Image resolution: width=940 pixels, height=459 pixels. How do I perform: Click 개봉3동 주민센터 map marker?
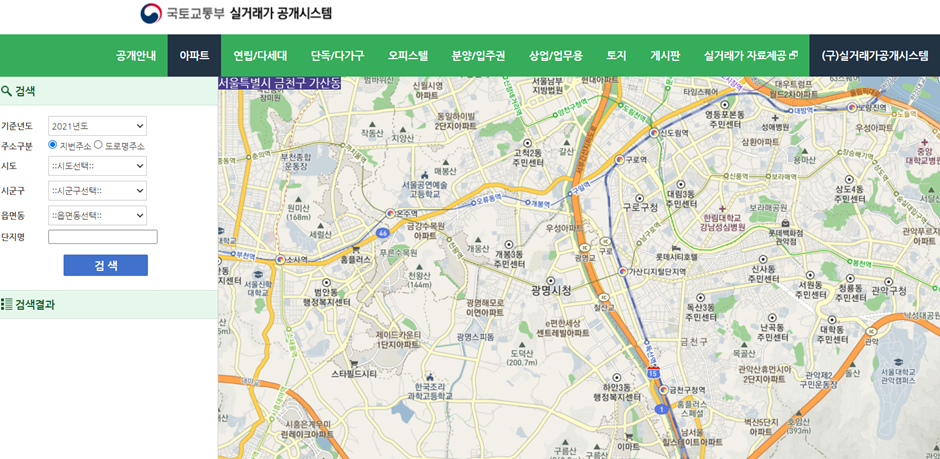[x=509, y=244]
